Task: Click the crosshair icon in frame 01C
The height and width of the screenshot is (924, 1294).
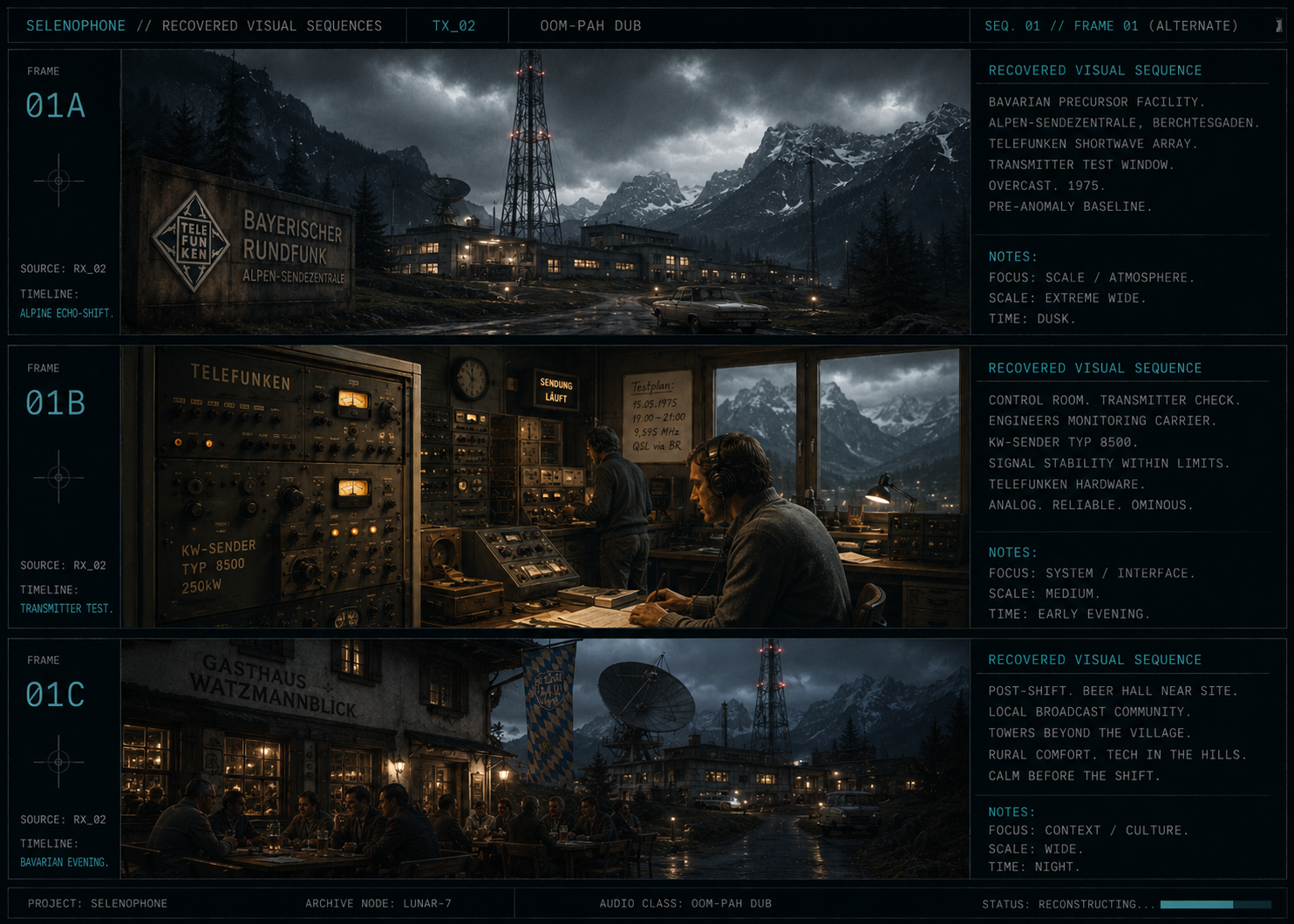Action: click(x=58, y=761)
